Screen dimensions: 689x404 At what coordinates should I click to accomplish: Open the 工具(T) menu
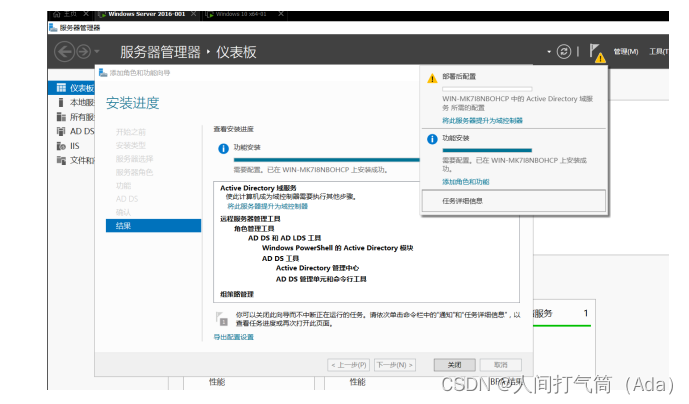(x=659, y=52)
